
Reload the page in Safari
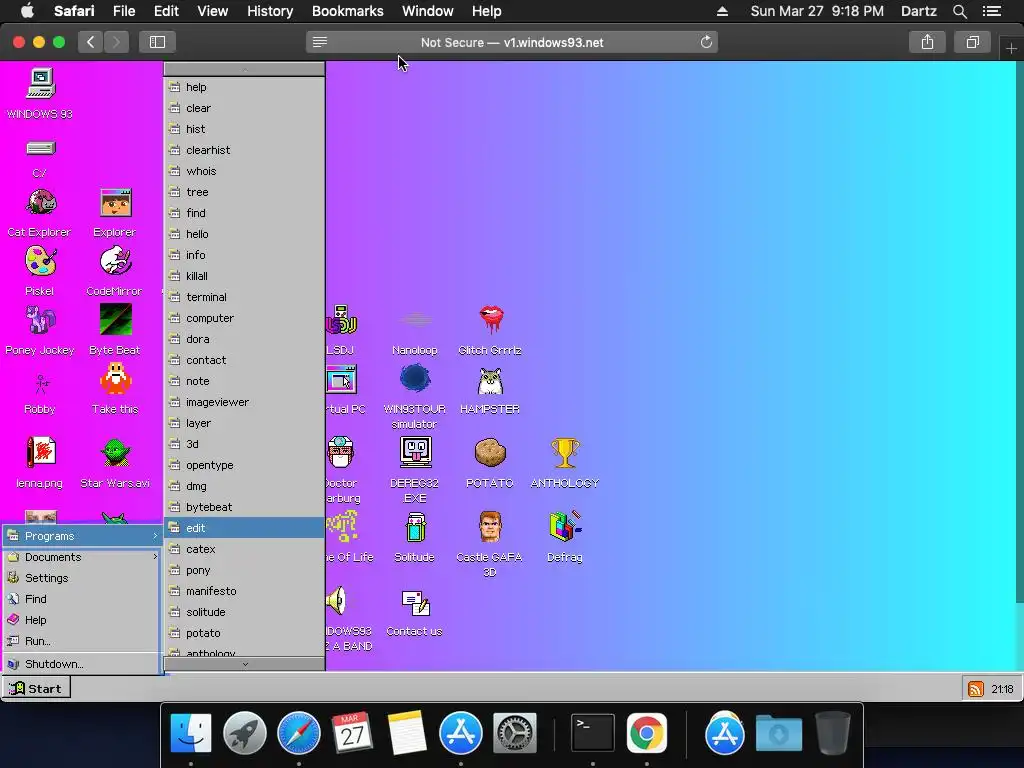coord(706,42)
